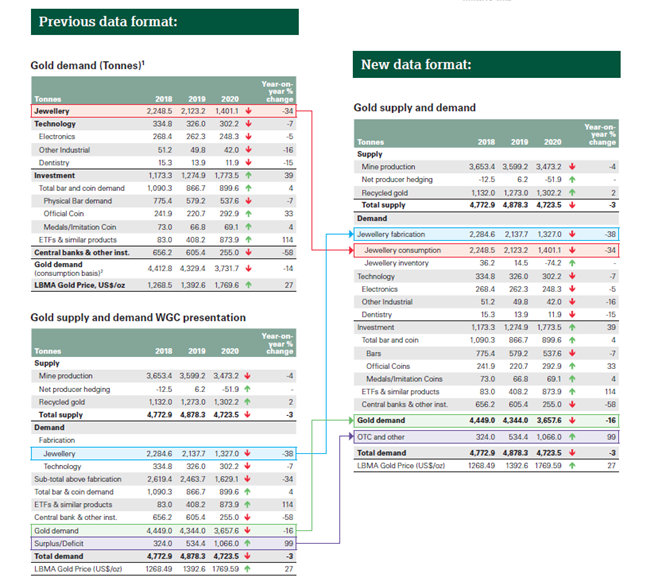Click 'Total bar and coin demand' label in Gold demand table
654x585 pixels.
[x=82, y=188]
